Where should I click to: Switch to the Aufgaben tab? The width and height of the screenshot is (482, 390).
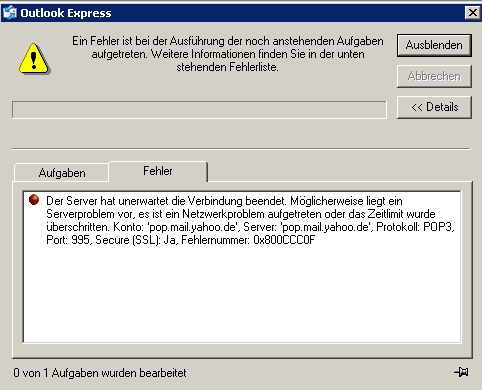(62, 173)
